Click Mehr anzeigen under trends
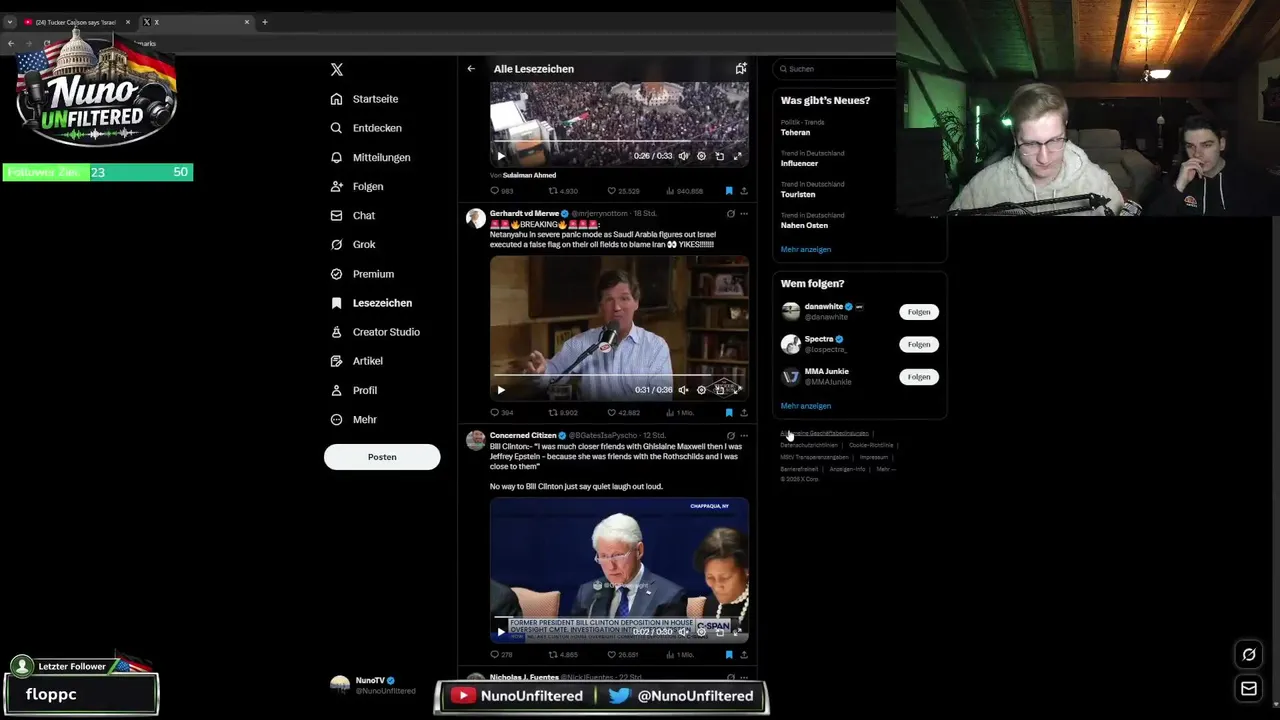Viewport: 1280px width, 720px height. click(806, 249)
